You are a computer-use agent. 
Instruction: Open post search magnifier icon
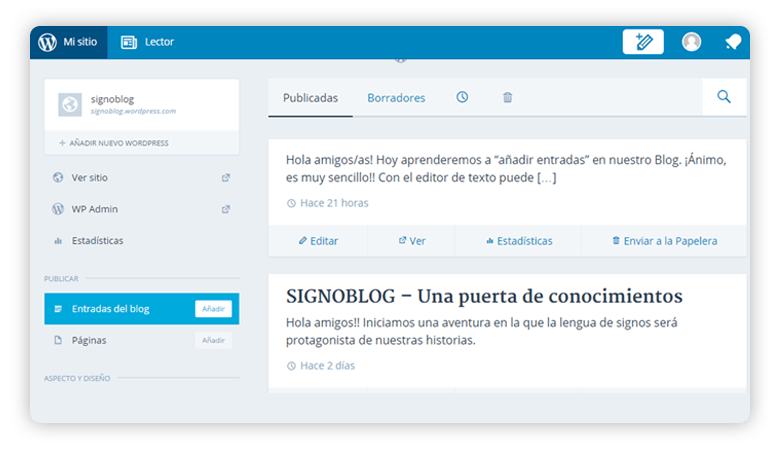pyautogui.click(x=724, y=96)
